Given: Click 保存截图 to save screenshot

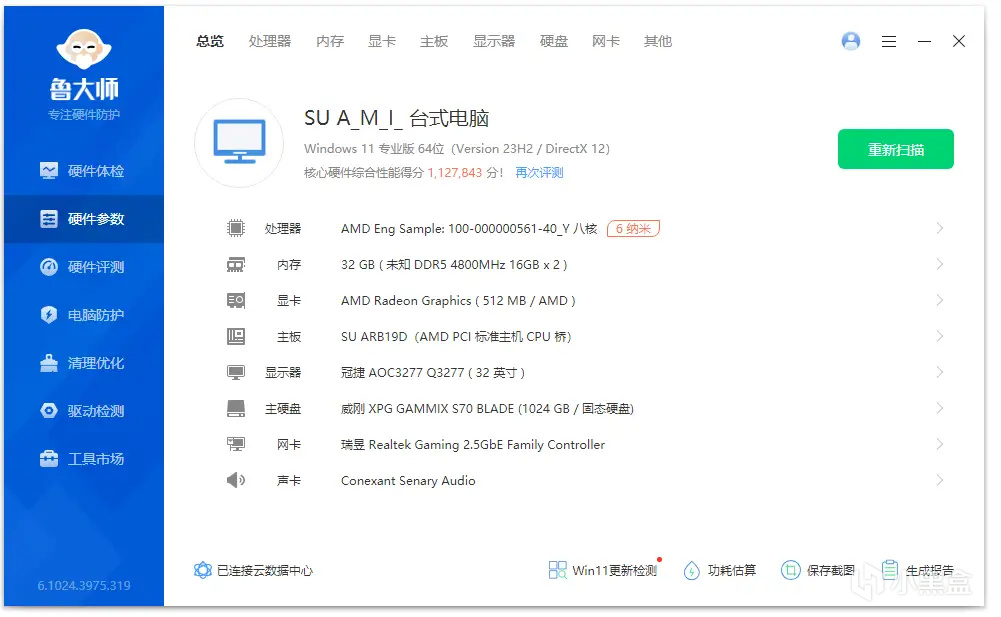Looking at the screenshot, I should point(818,570).
